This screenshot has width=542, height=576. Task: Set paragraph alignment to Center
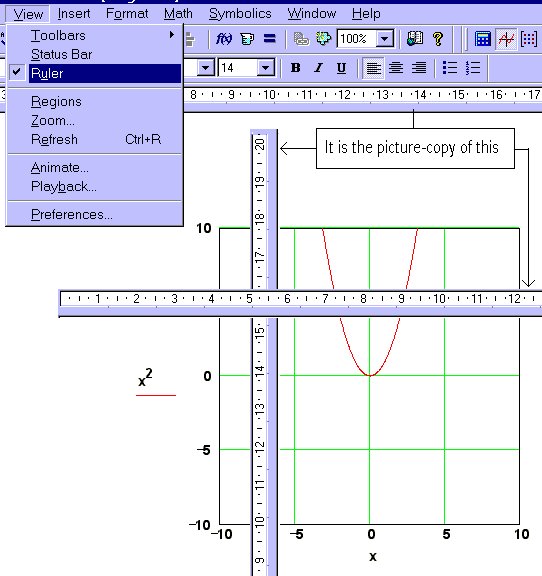[x=396, y=68]
